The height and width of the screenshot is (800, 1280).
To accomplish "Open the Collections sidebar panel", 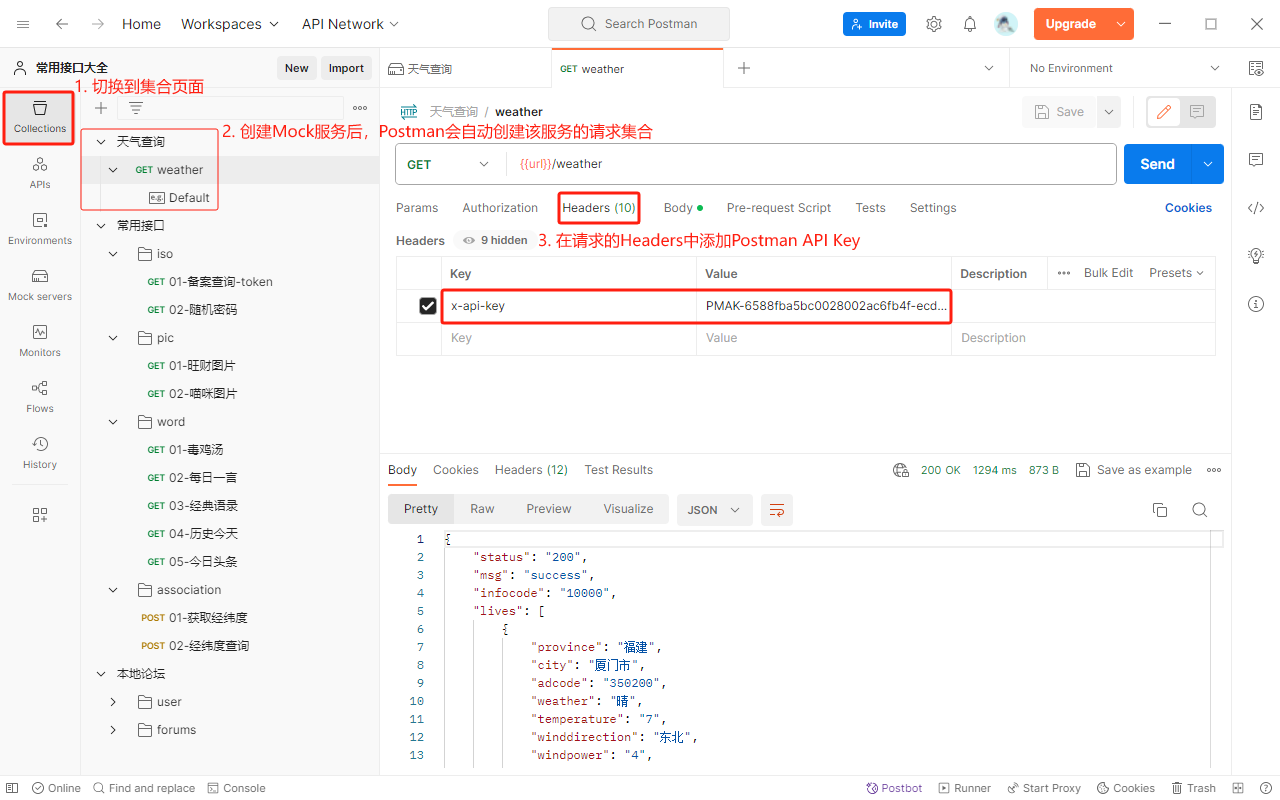I will (40, 117).
